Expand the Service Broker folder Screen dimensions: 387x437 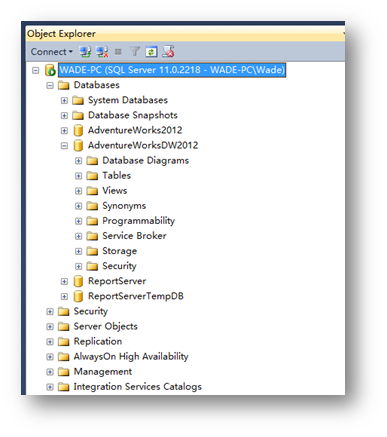[78, 236]
